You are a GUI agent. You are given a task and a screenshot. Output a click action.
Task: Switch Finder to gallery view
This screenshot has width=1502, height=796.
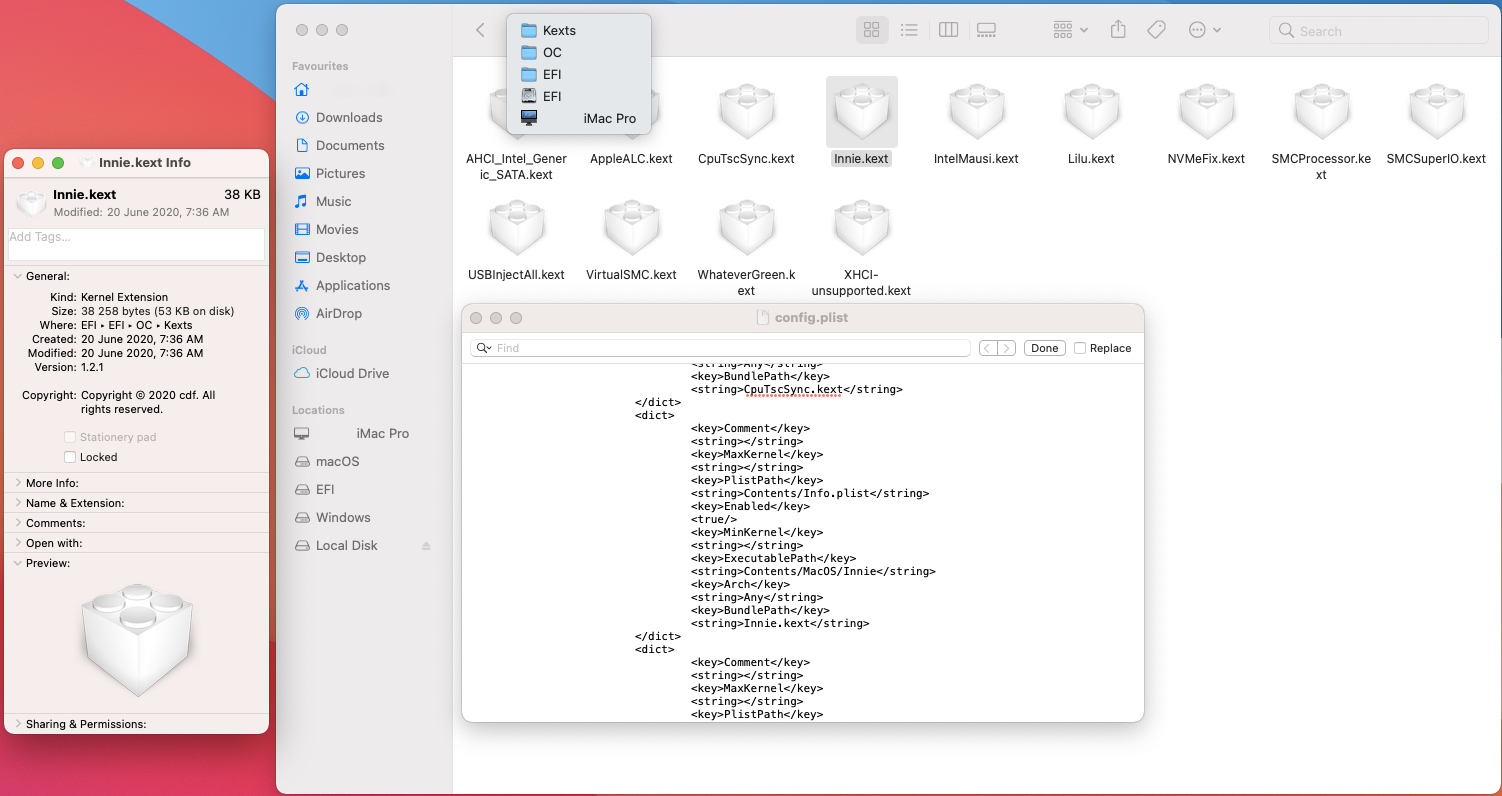coord(986,30)
